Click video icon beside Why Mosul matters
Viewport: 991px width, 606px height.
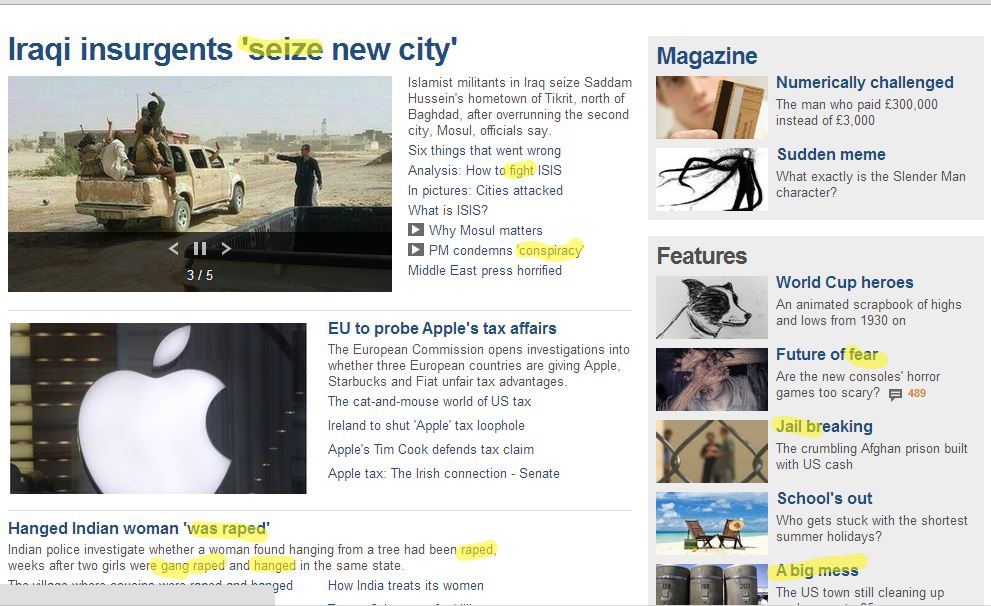coord(415,230)
